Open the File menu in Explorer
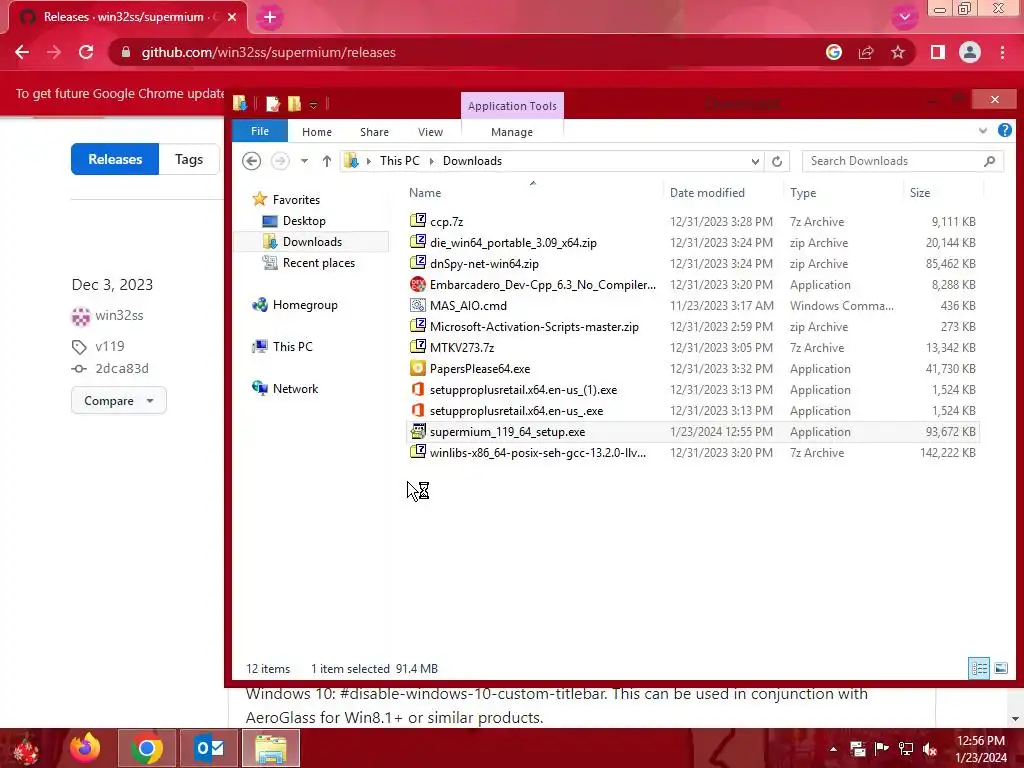Screen dimensions: 1024x768 260,131
